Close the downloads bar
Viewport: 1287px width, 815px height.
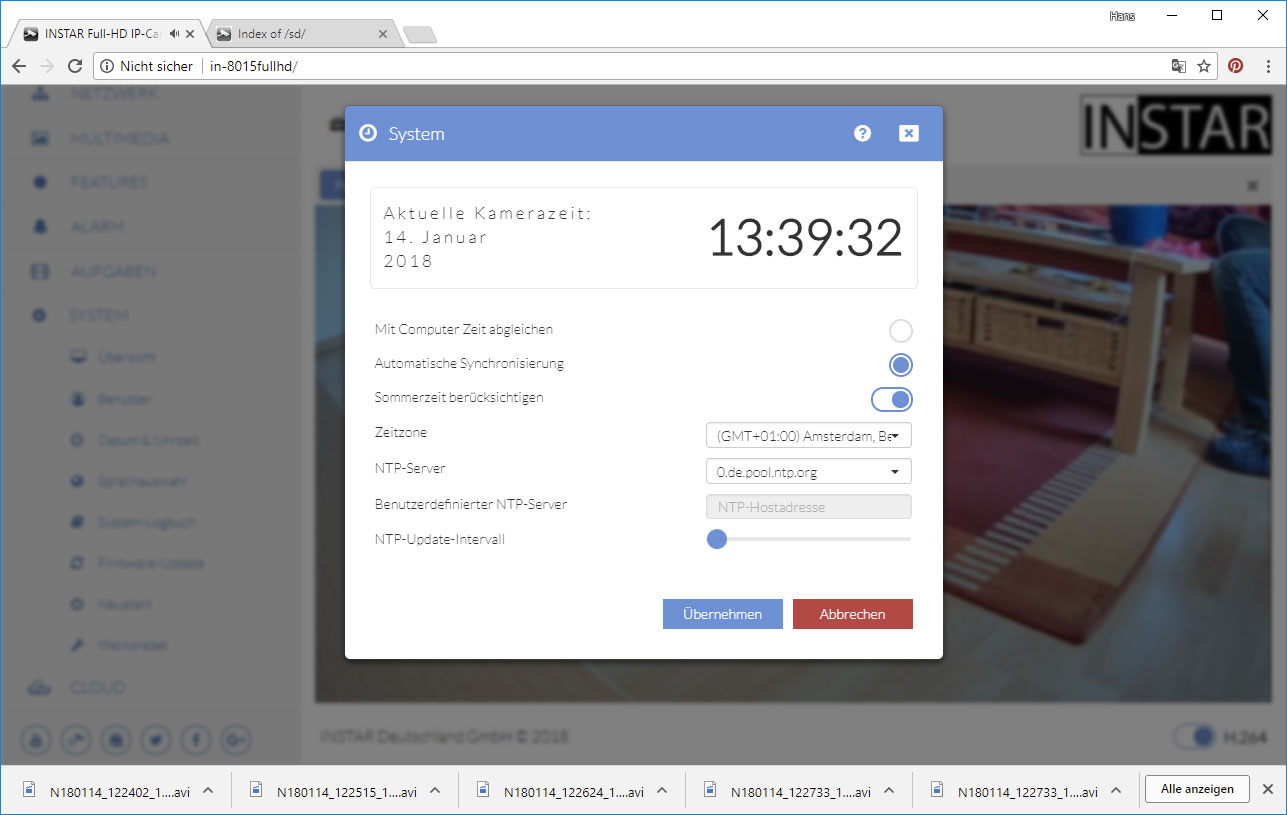1267,789
